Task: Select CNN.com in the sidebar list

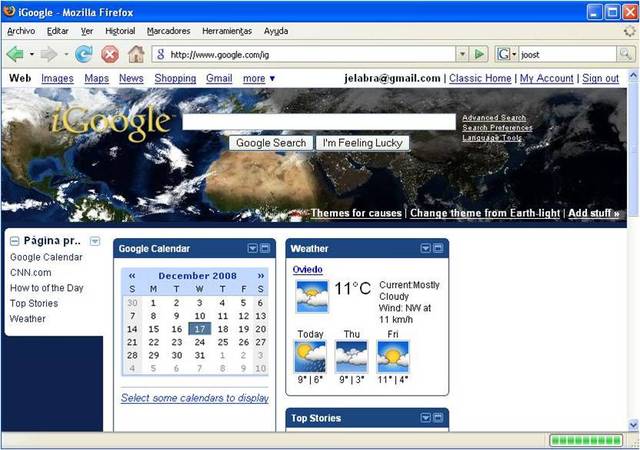Action: coord(31,272)
